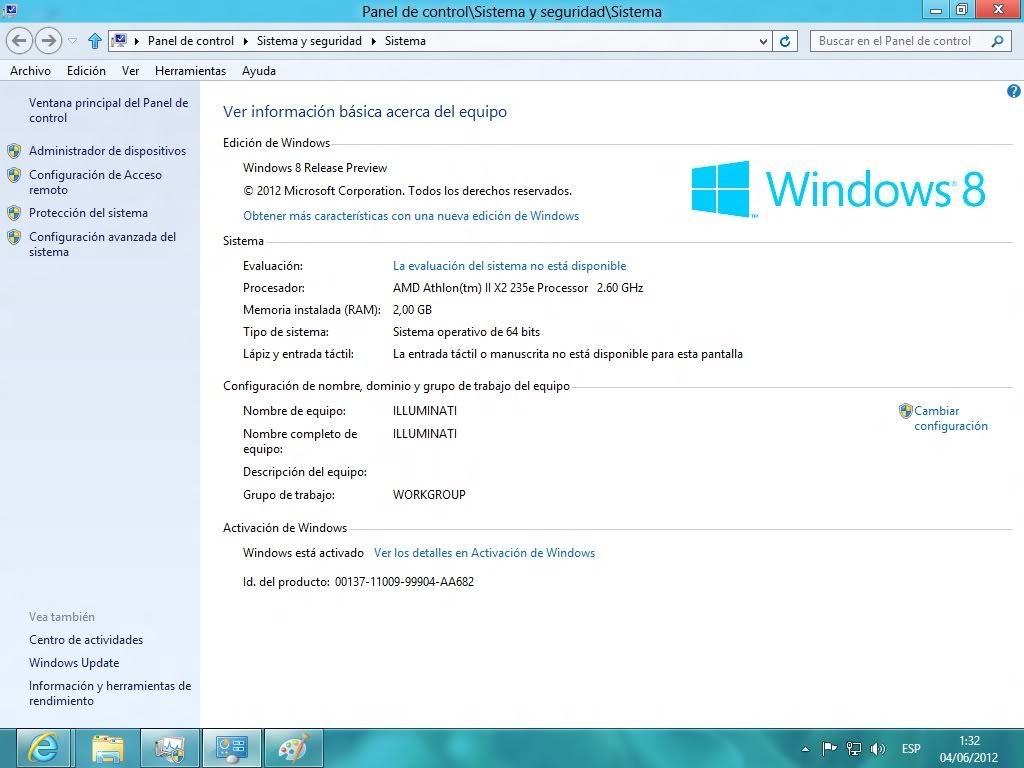Open Windows Update link
The image size is (1024, 768).
pyautogui.click(x=74, y=663)
